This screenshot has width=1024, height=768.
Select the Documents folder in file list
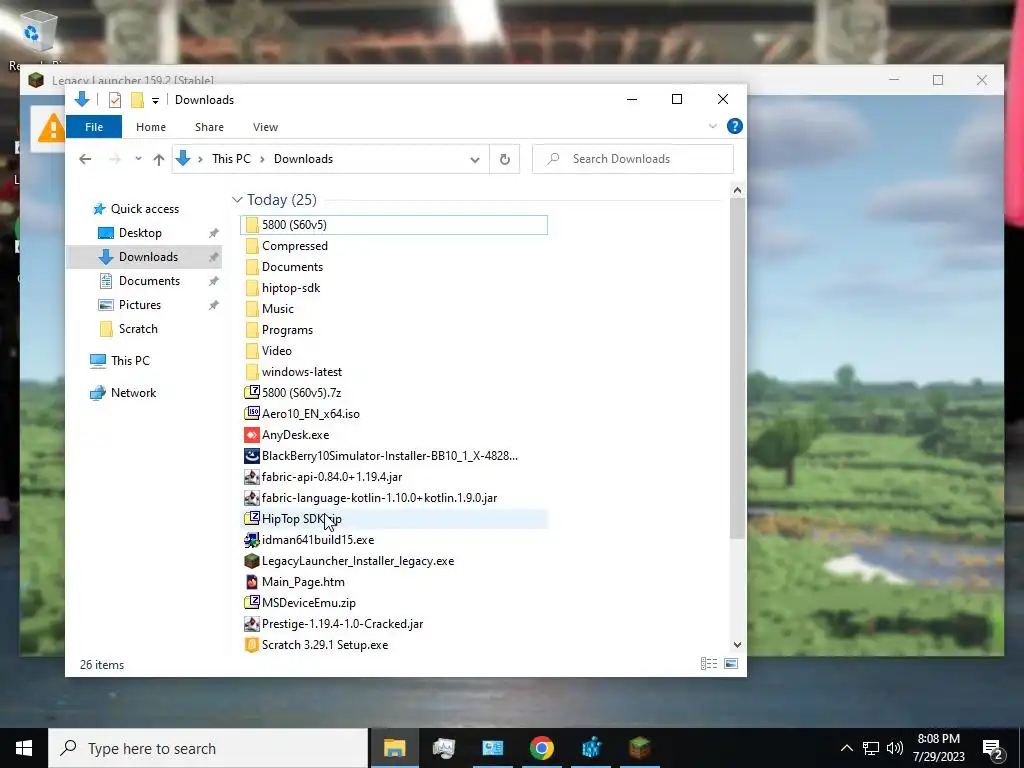click(x=292, y=267)
